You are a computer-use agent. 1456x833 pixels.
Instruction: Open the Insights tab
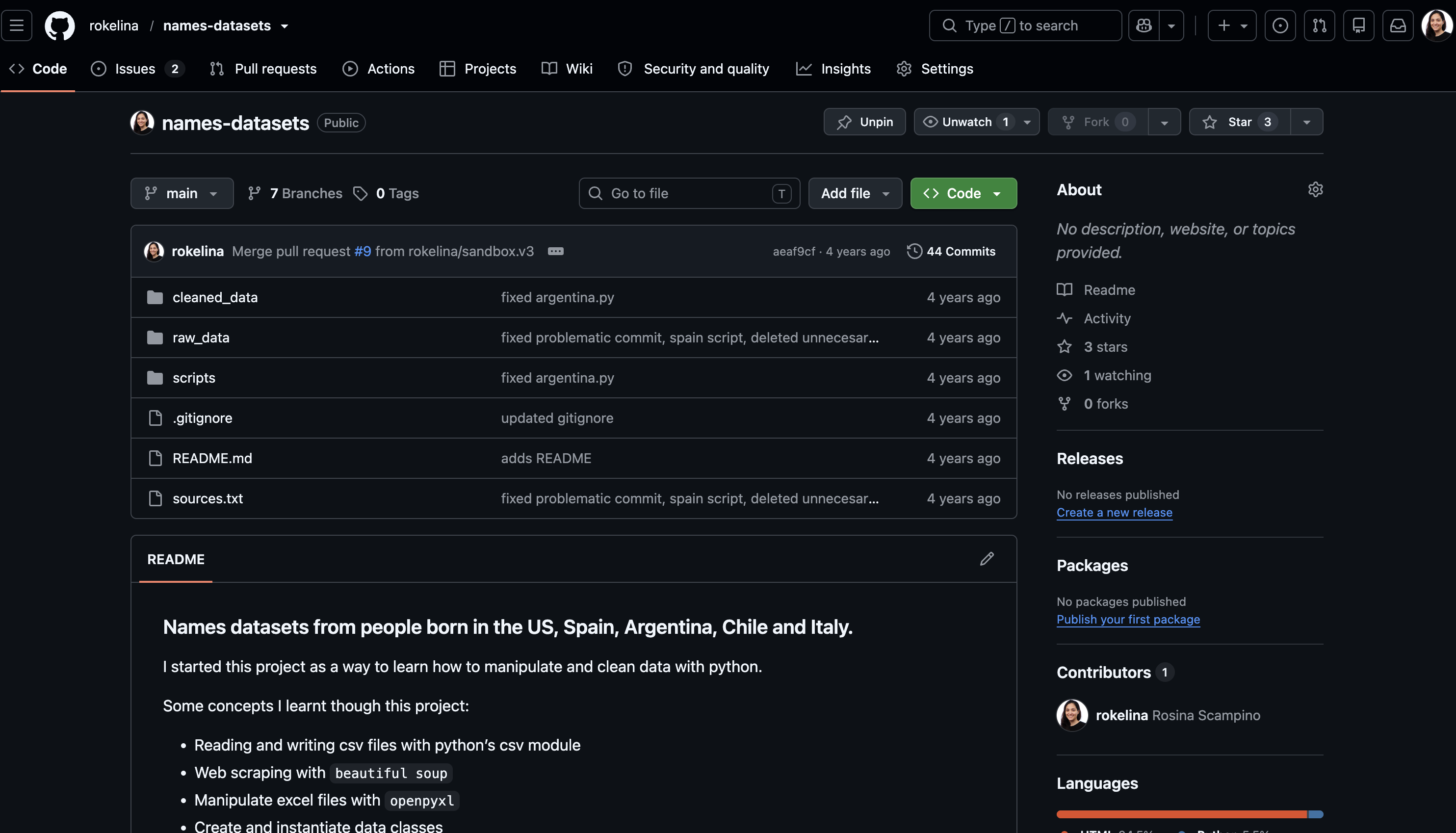833,69
